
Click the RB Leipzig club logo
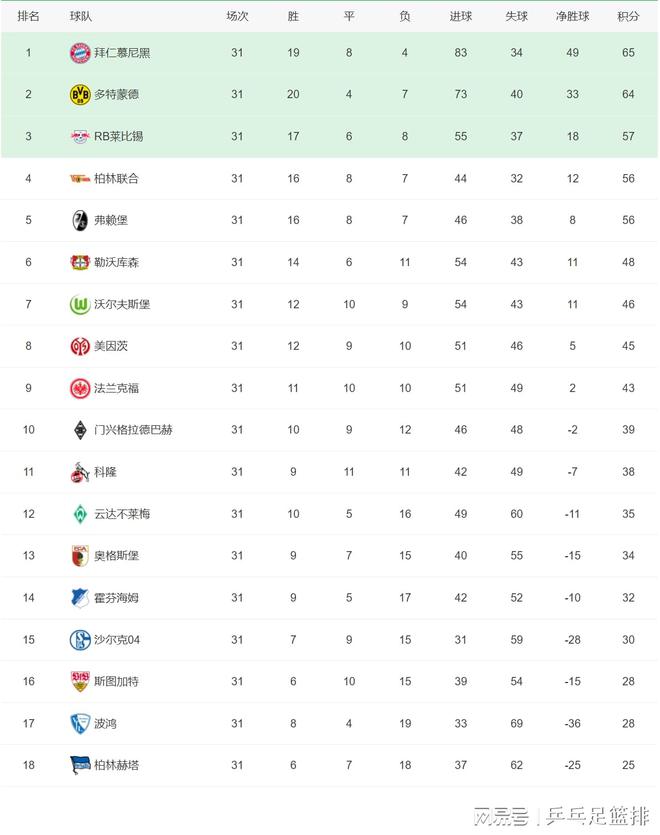(x=80, y=136)
